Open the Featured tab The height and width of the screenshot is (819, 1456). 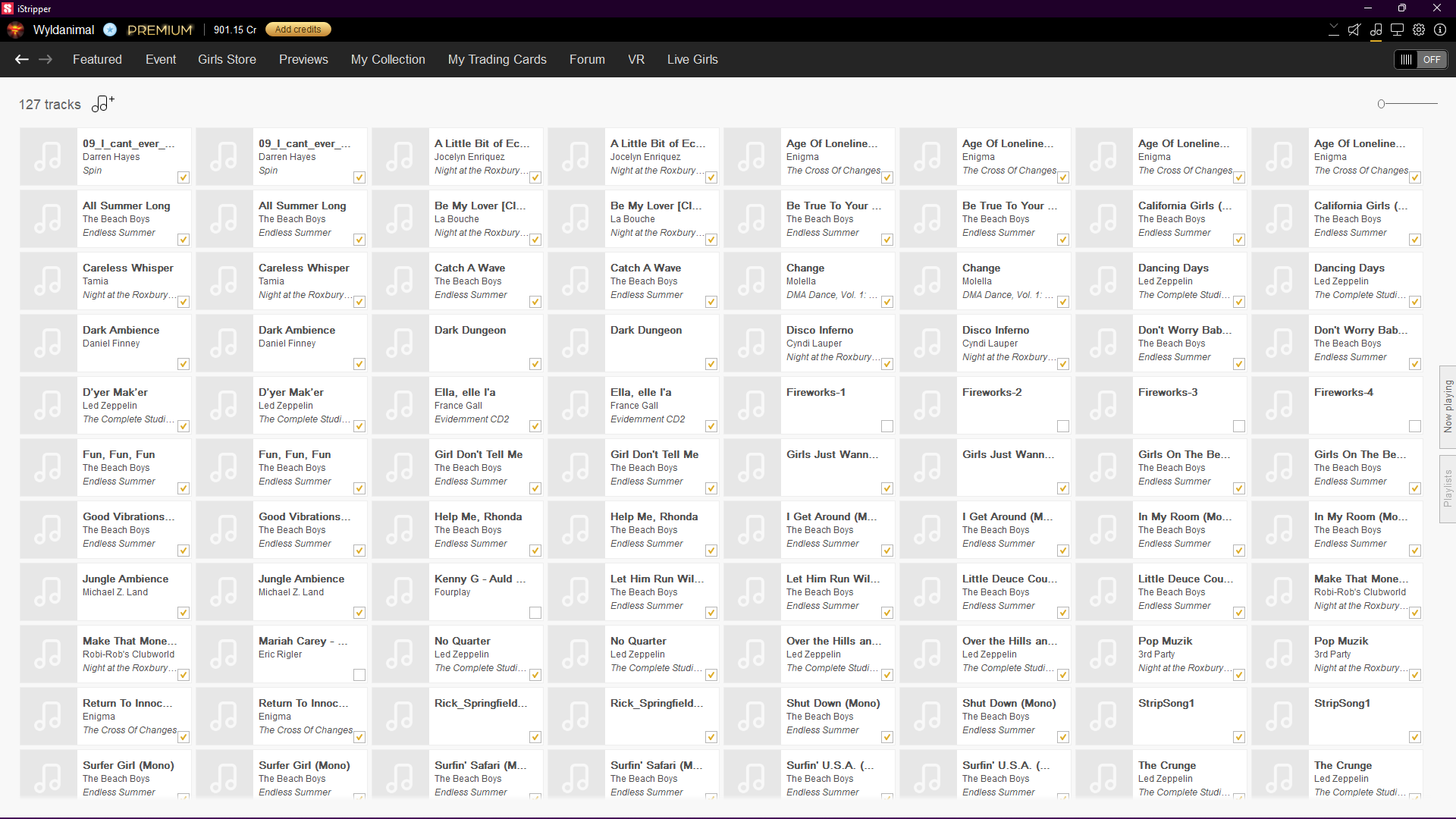tap(97, 59)
